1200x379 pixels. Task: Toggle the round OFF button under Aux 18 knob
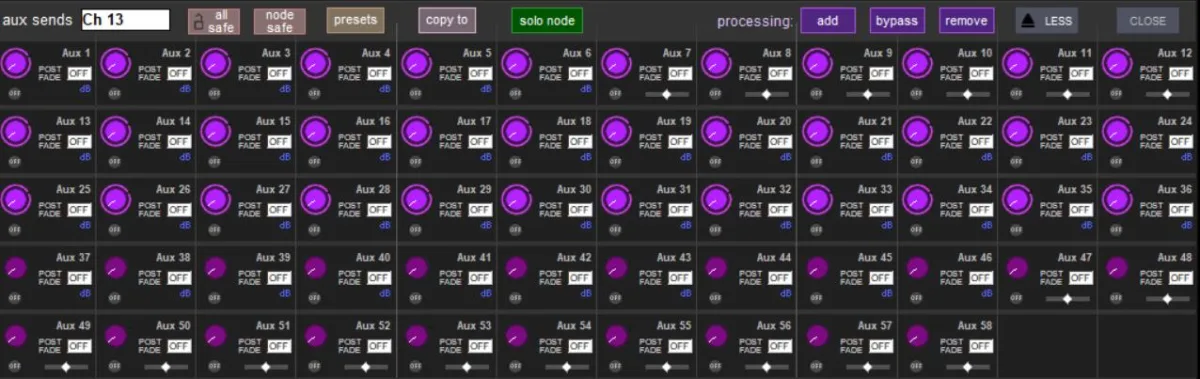click(515, 161)
